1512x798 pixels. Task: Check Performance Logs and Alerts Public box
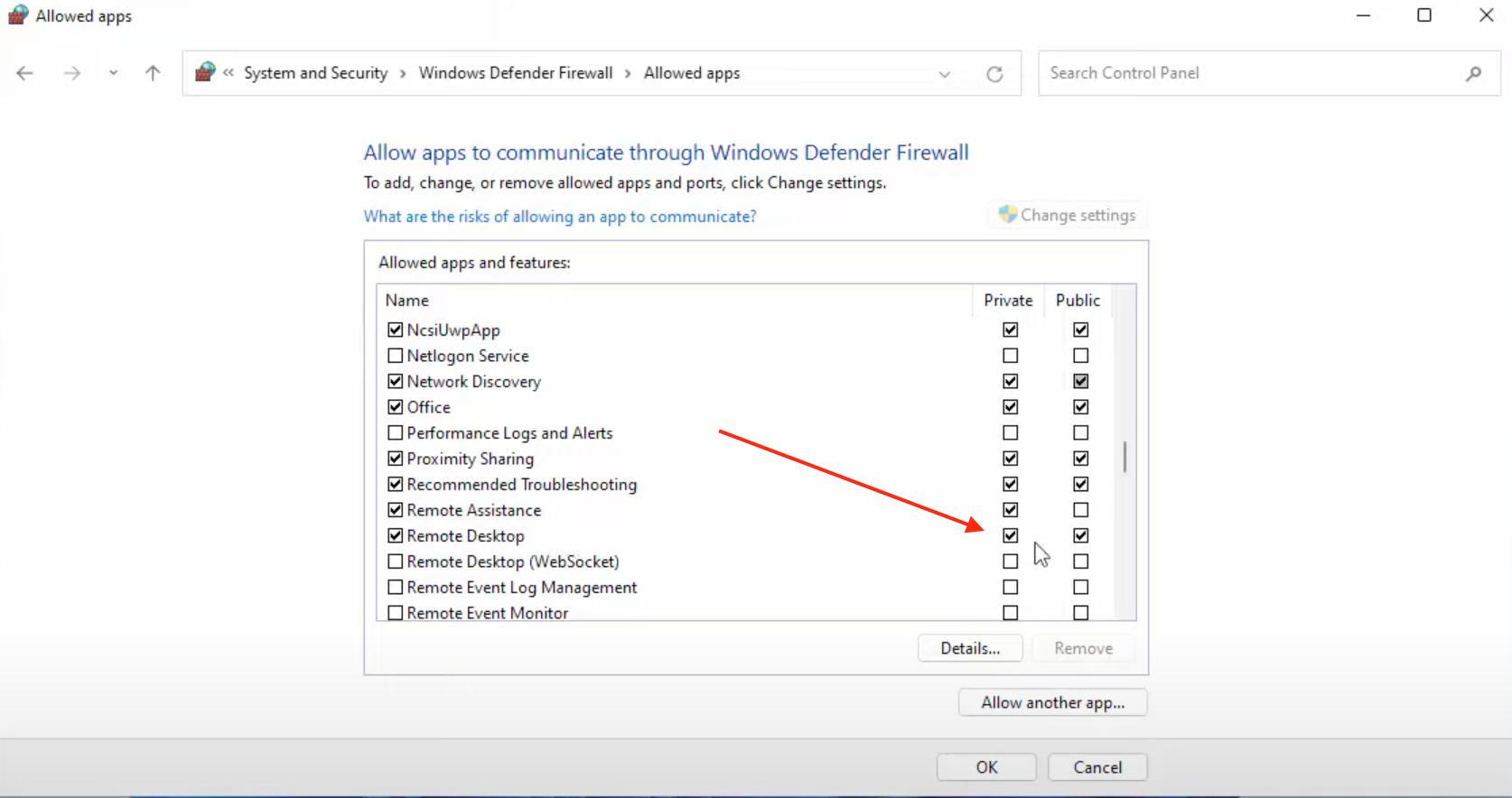click(1081, 433)
